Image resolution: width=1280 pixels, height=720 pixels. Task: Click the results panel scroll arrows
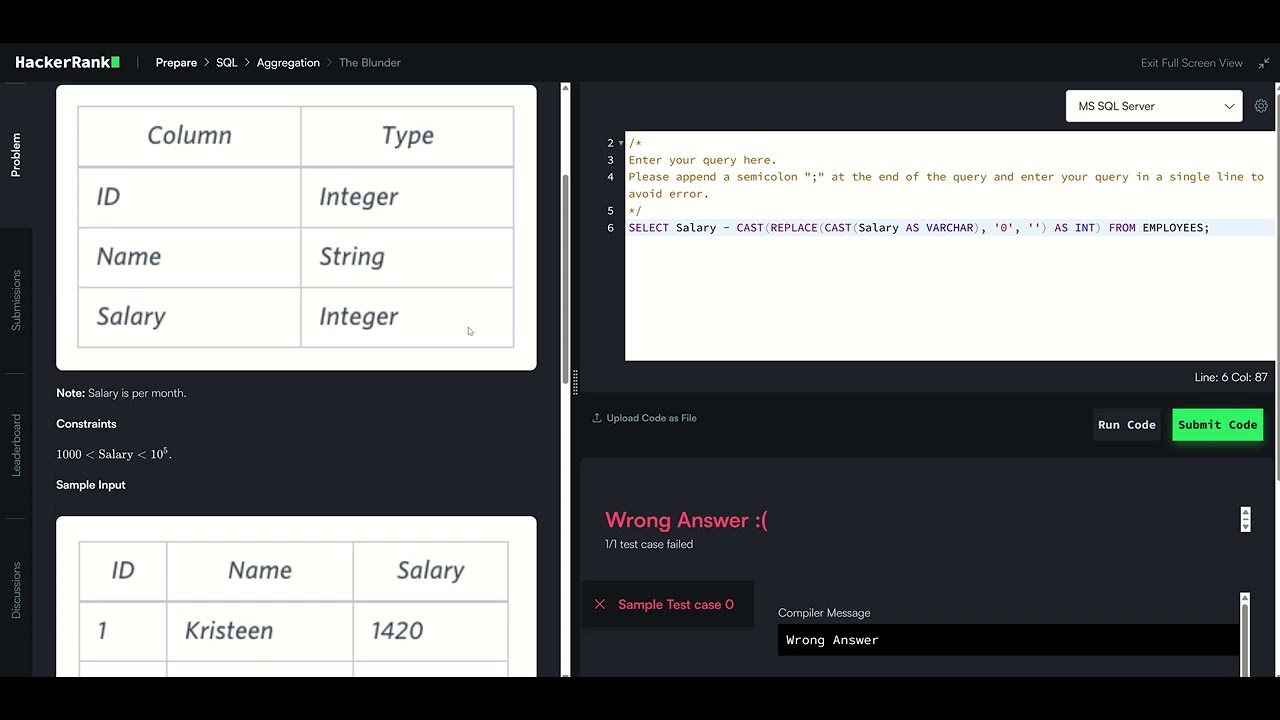[x=1245, y=519]
